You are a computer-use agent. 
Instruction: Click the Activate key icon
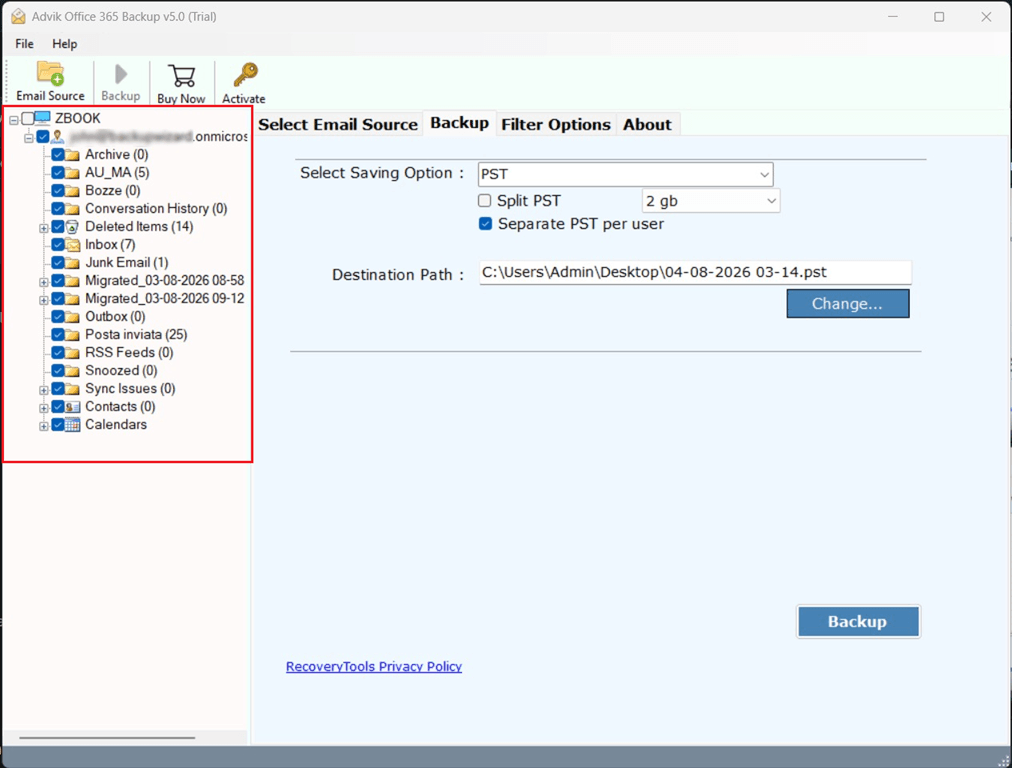click(x=245, y=75)
